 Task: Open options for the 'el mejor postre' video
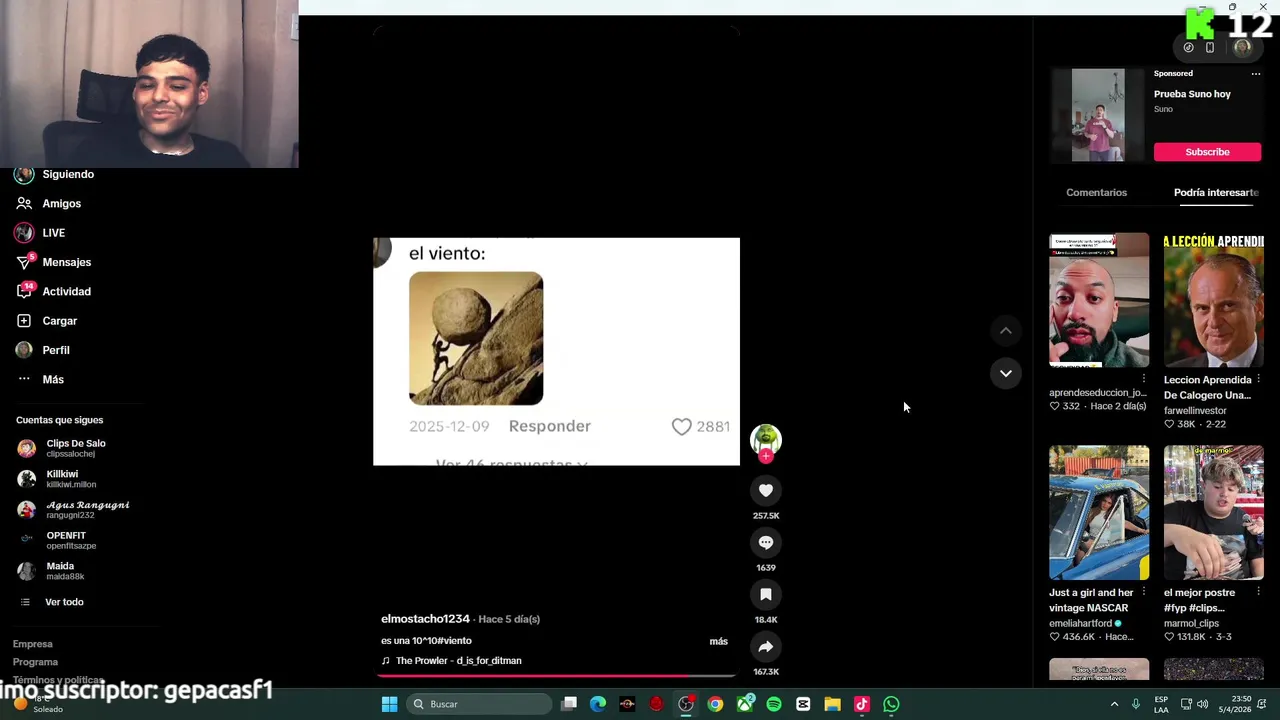coord(1258,592)
